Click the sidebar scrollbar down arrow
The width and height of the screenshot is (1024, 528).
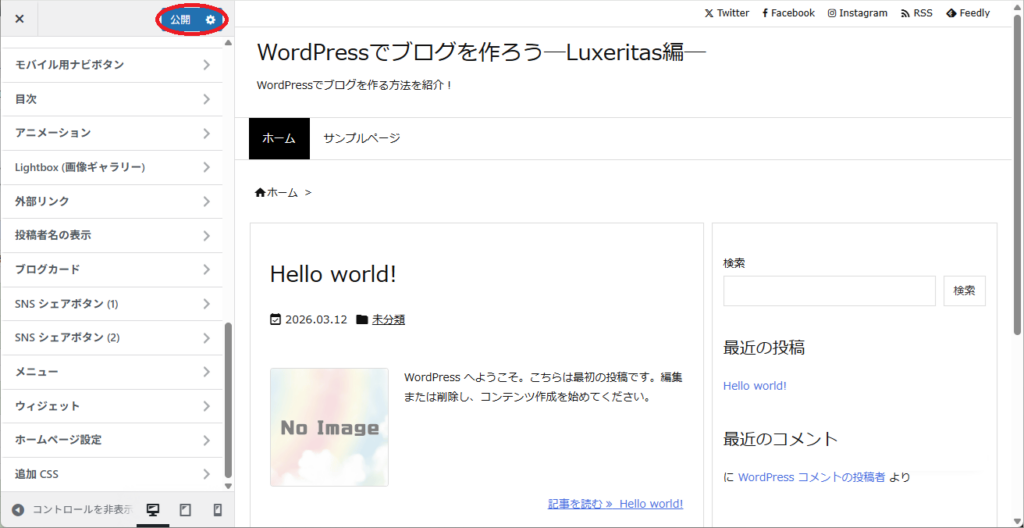(228, 486)
